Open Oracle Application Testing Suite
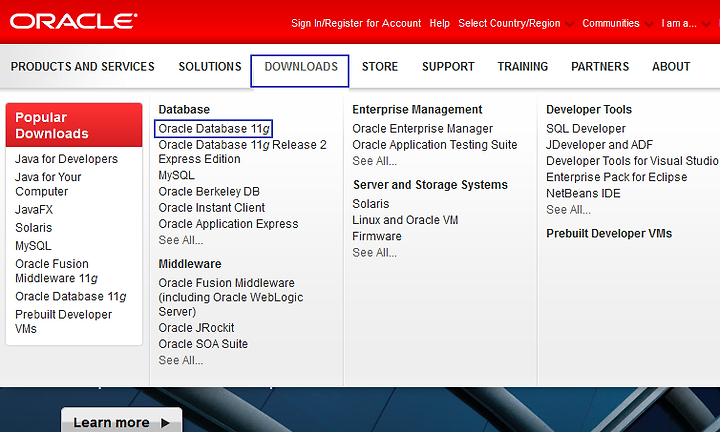This screenshot has height=432, width=720. 434,145
